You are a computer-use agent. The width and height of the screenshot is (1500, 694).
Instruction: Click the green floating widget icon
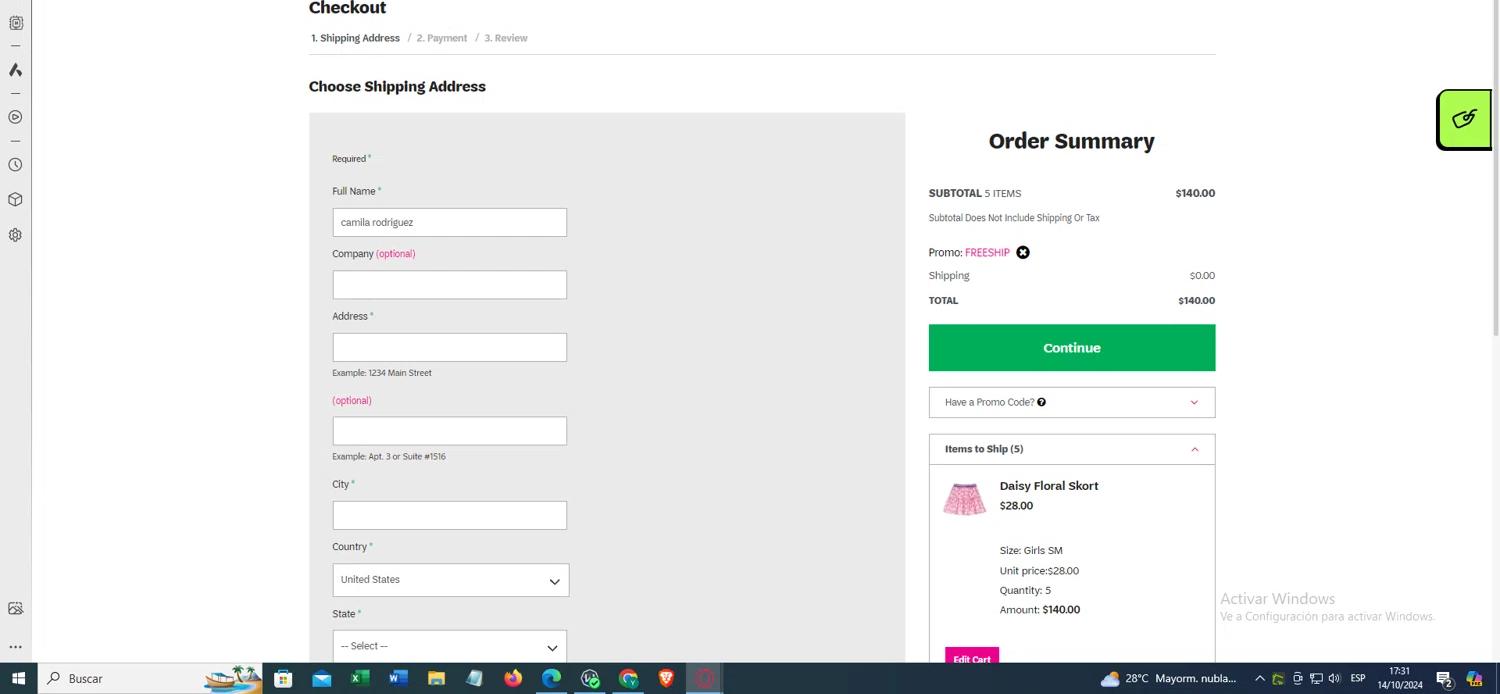(x=1464, y=120)
